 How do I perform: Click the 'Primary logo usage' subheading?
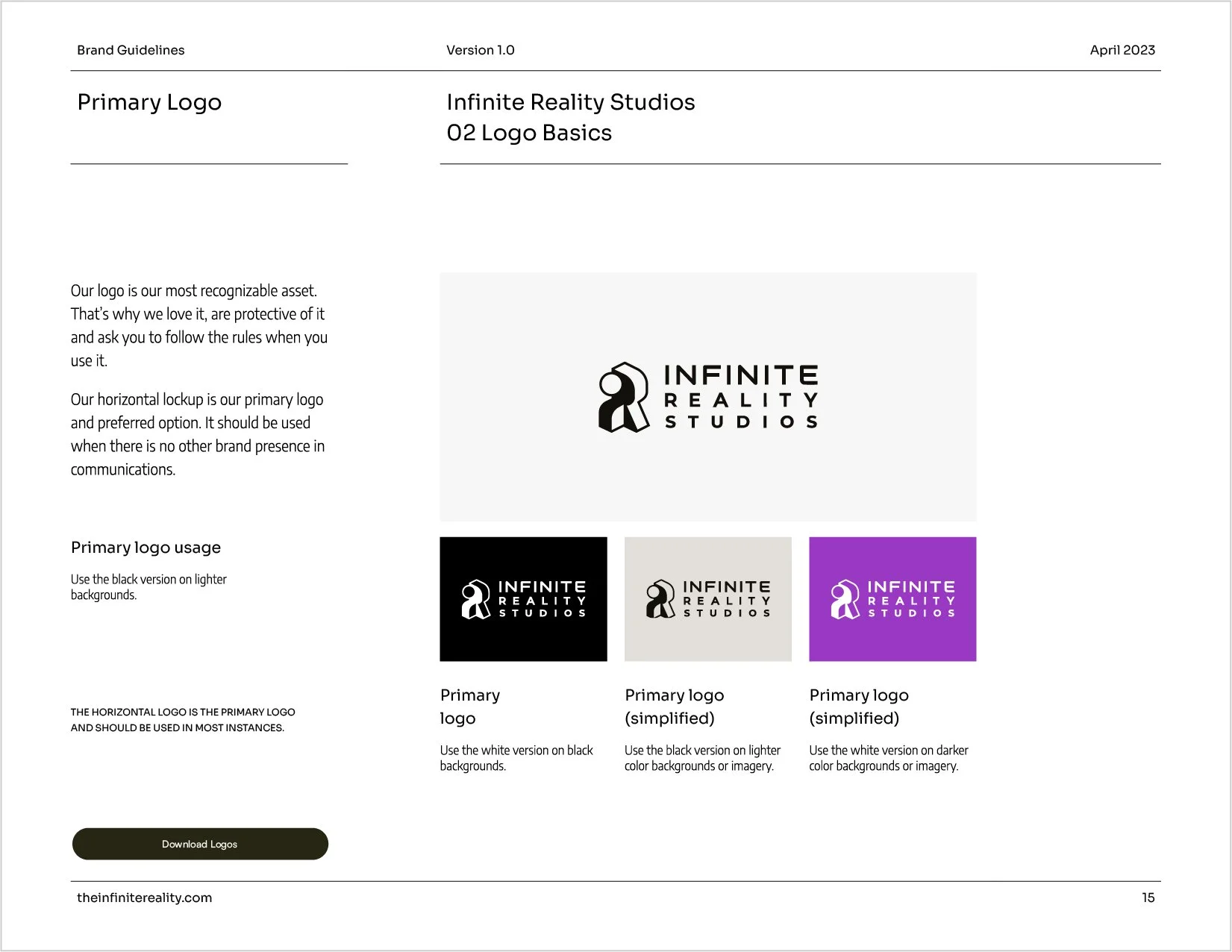(146, 548)
